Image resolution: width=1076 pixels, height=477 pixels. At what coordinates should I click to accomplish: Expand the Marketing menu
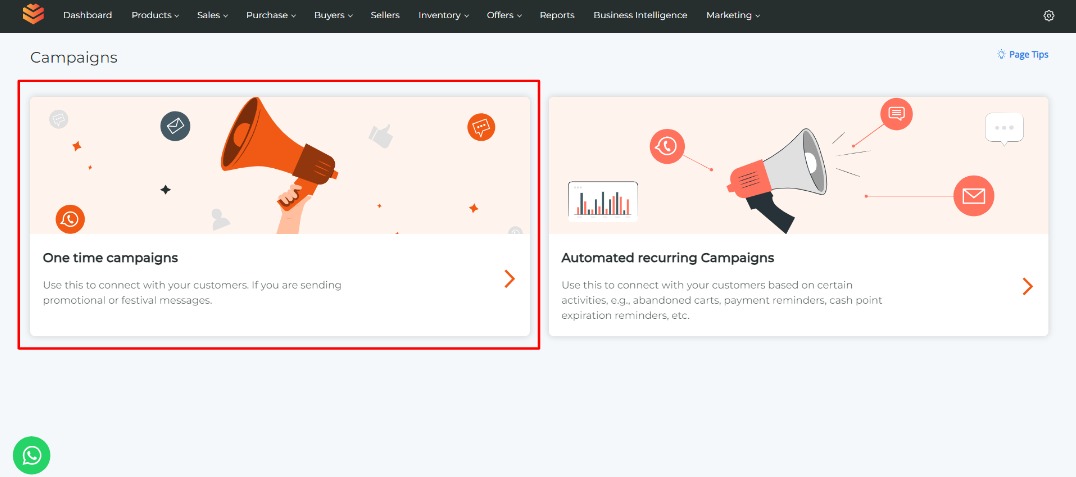[733, 15]
